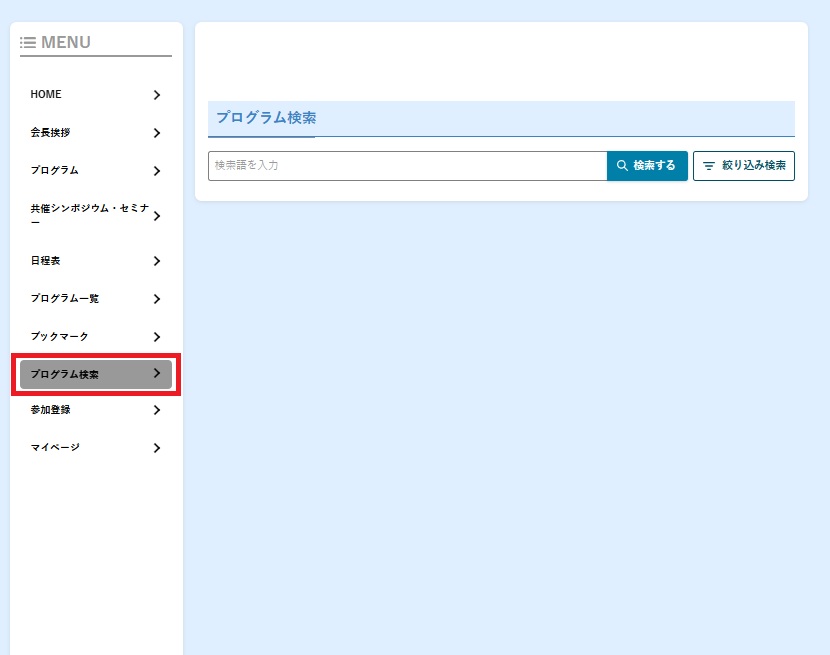Focus the 検索語を入力 search field
This screenshot has width=830, height=655.
(406, 166)
